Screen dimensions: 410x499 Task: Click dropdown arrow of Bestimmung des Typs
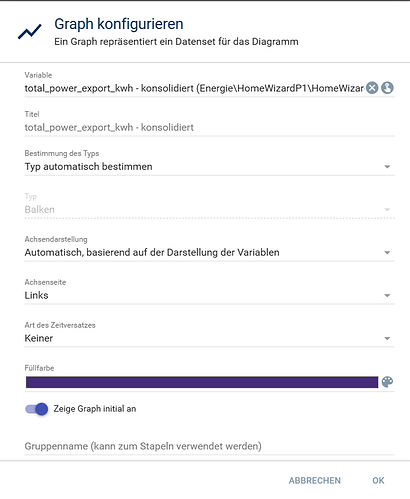[387, 167]
